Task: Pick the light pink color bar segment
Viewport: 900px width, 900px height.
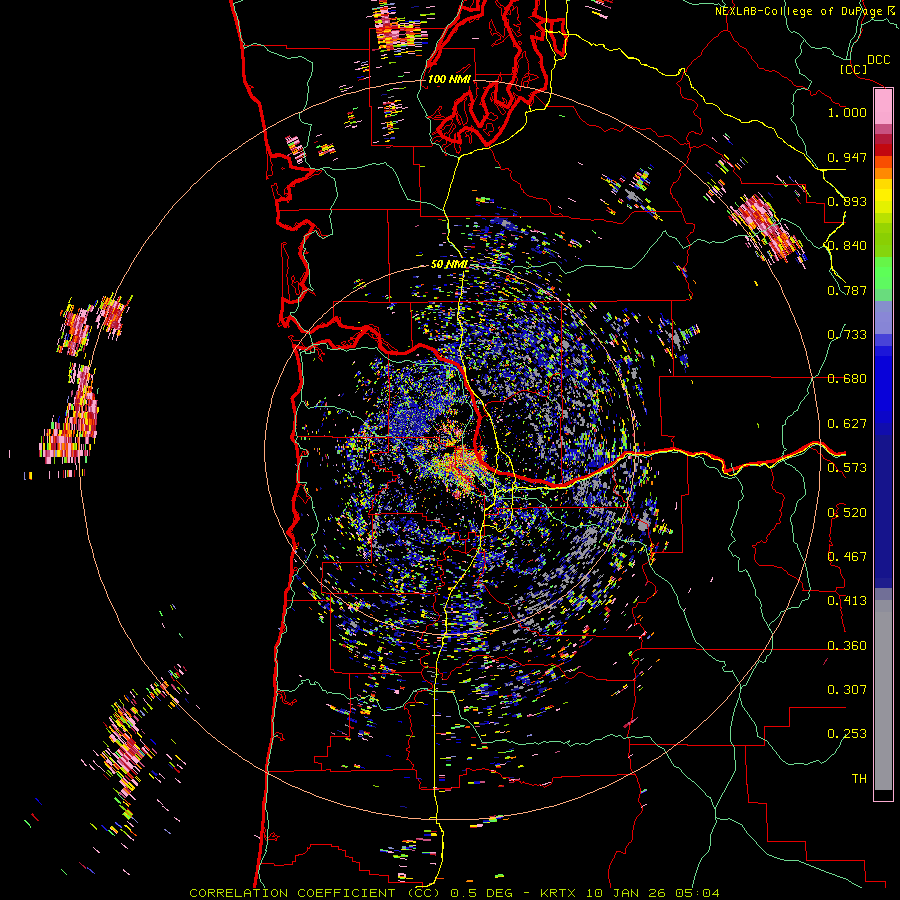Action: 883,107
